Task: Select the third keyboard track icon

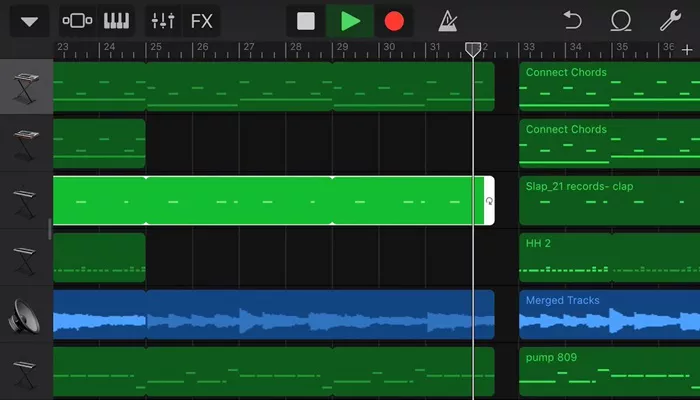Action: tap(25, 202)
